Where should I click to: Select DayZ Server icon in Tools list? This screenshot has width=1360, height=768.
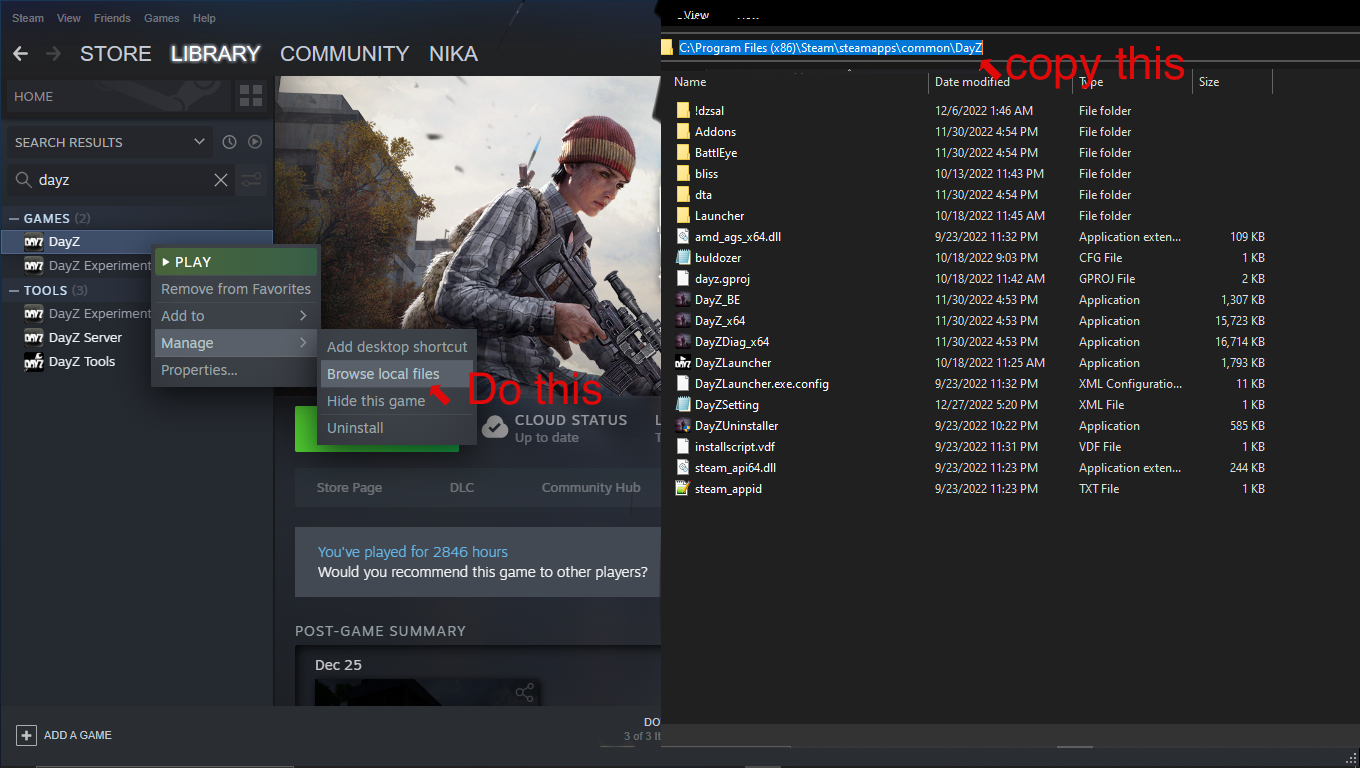pos(33,338)
